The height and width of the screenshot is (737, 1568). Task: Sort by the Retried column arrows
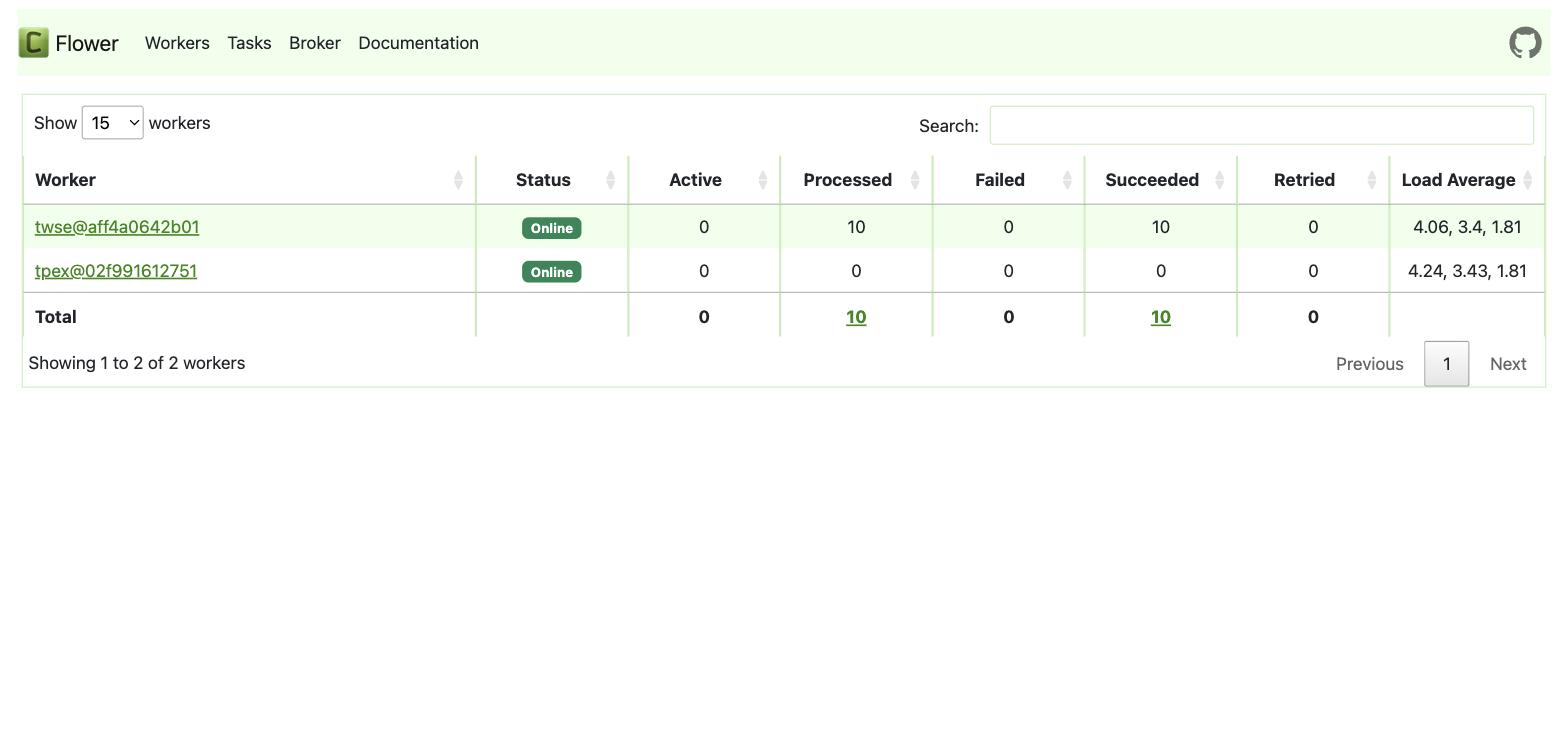coord(1372,180)
